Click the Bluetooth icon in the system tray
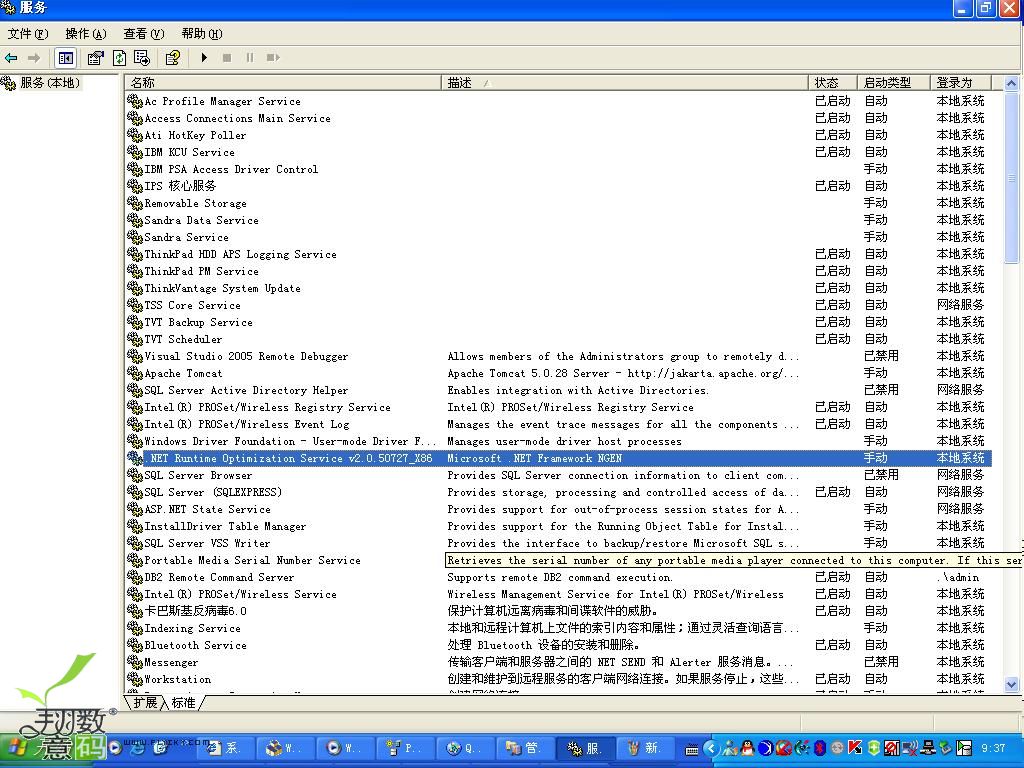This screenshot has width=1024, height=768. tap(820, 748)
